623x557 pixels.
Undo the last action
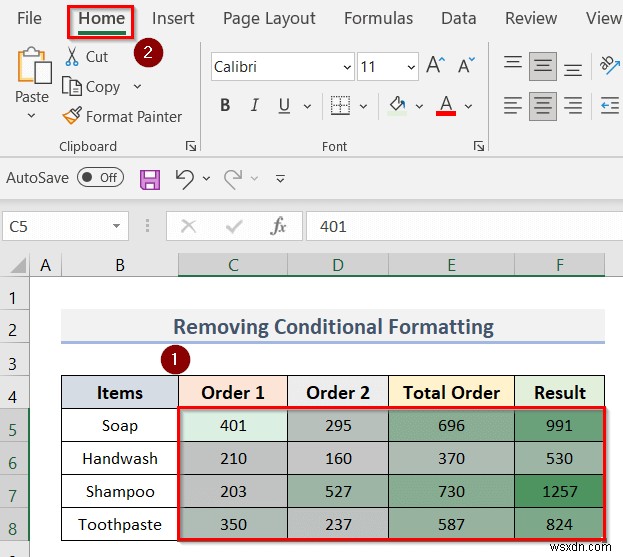pyautogui.click(x=185, y=179)
